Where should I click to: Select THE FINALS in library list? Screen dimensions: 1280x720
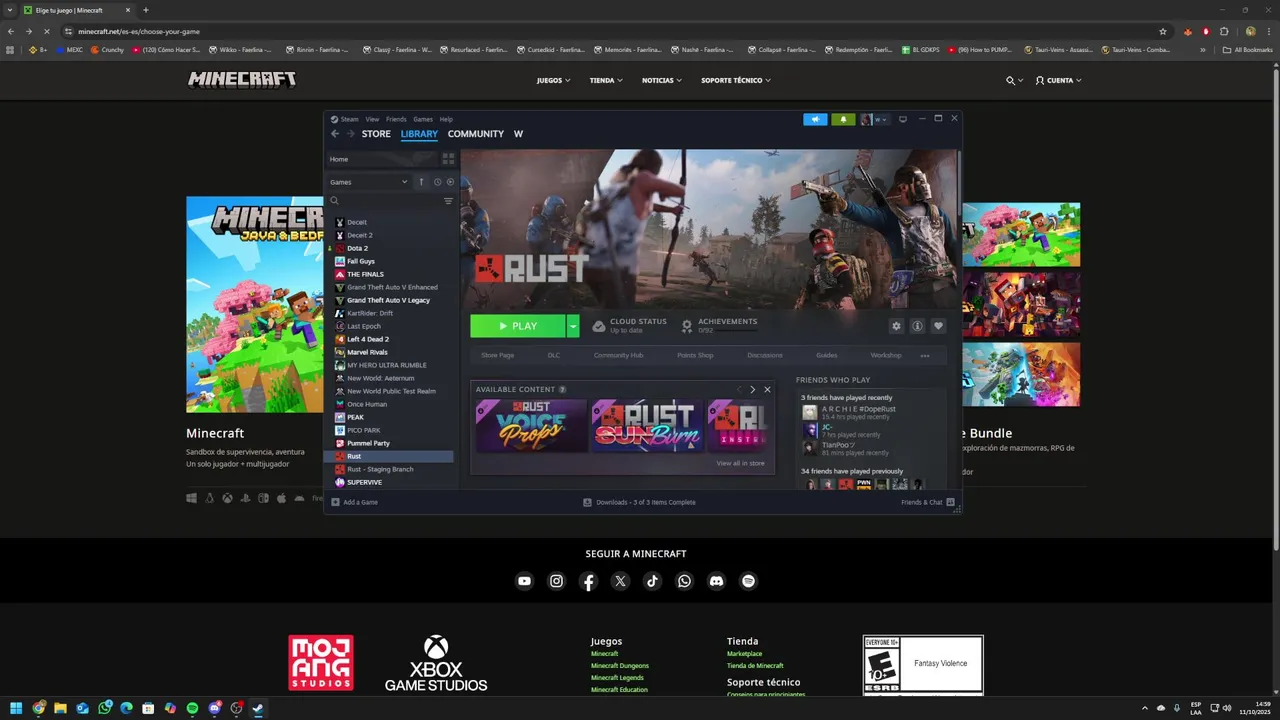(365, 274)
